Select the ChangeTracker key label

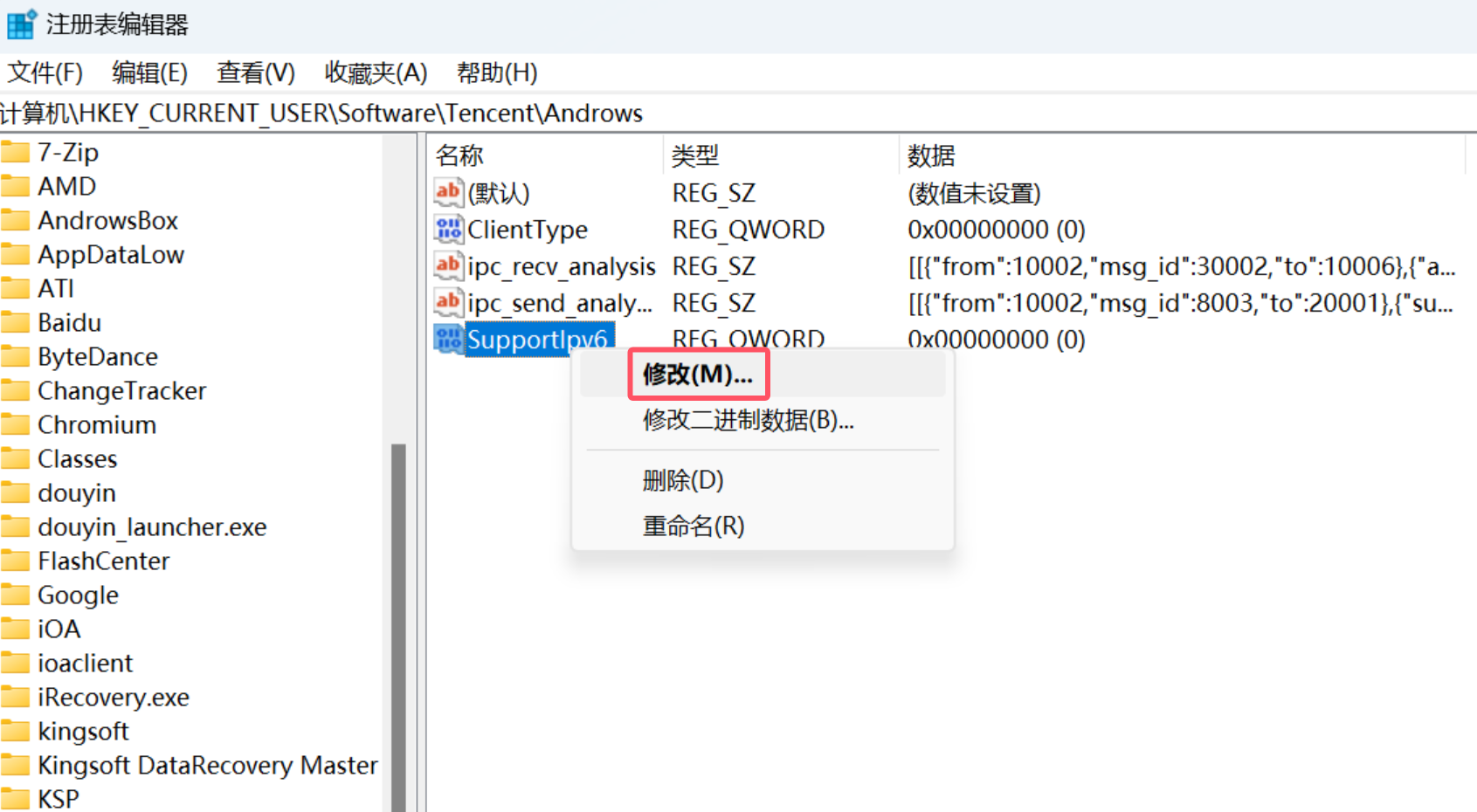[122, 391]
